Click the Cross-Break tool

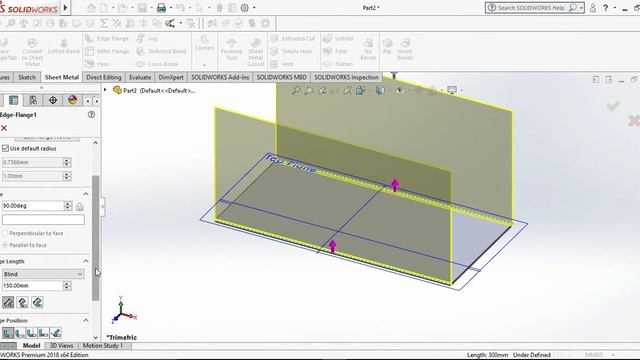(158, 64)
